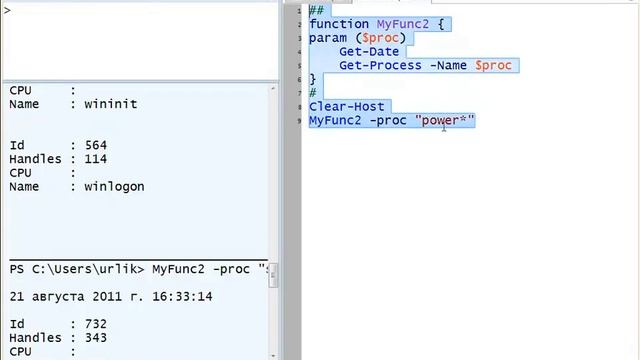This screenshot has width=640, height=360.
Task: Click the process name 'winlogon' in the output
Action: 114,187
